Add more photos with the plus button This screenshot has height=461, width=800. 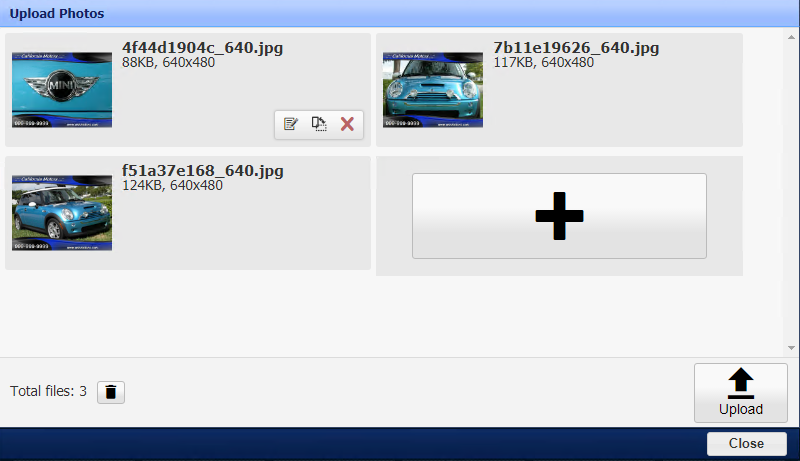tap(559, 216)
